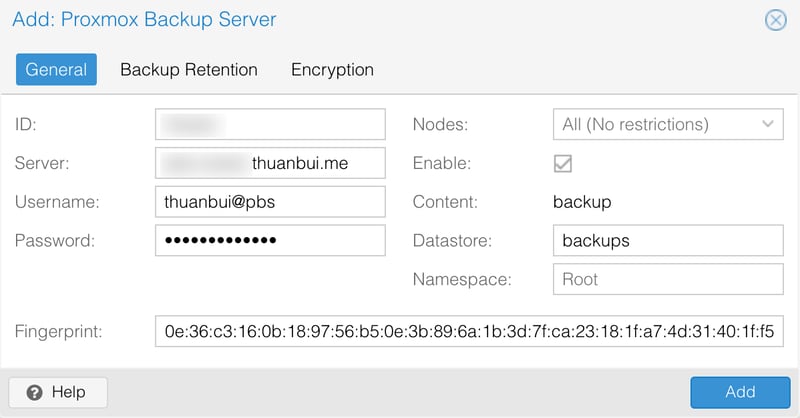
Task: Toggle the Enable checkbox
Action: point(563,163)
